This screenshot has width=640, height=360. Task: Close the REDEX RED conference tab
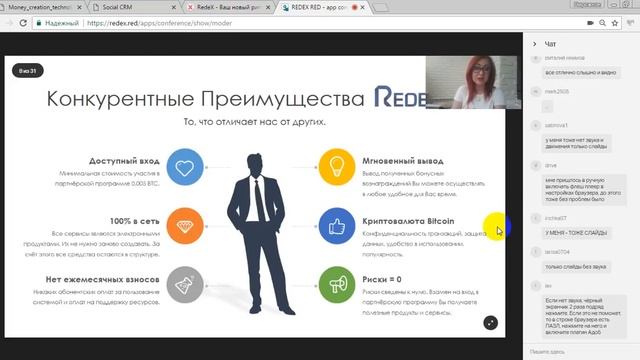click(x=362, y=7)
